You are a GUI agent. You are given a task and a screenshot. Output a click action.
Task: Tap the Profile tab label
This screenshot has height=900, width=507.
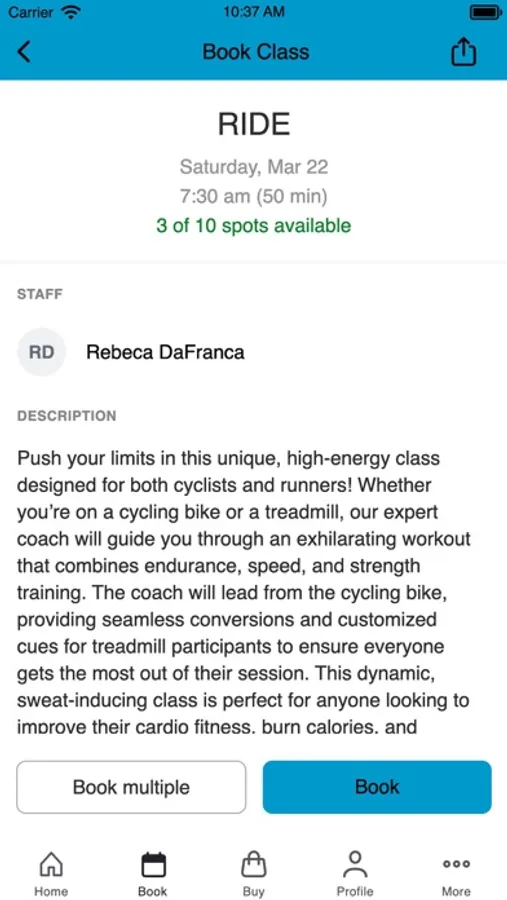coord(355,891)
